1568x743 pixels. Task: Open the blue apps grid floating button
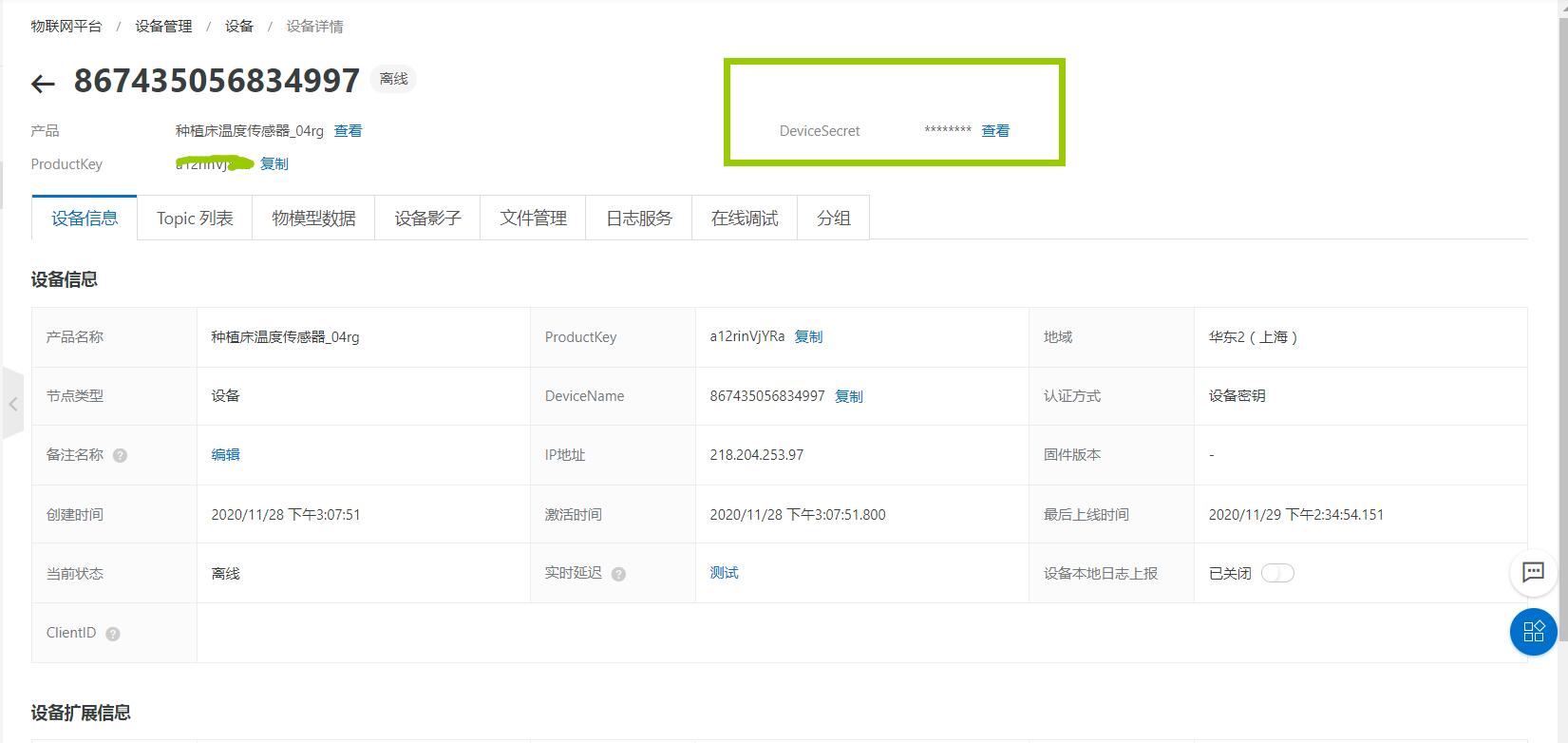1533,632
